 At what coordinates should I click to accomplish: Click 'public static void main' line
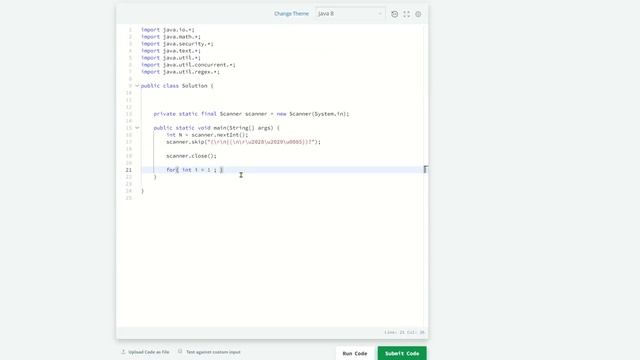pos(217,128)
